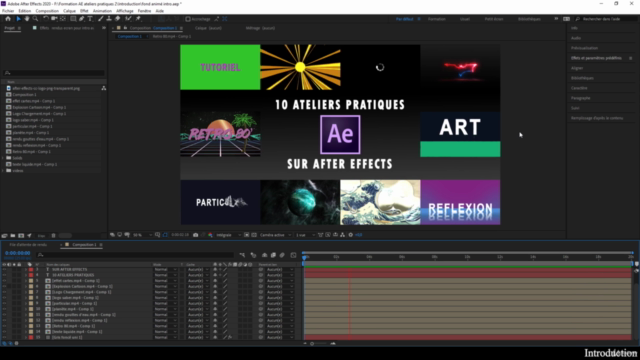Viewport: 640px width, 360px height.
Task: Expand the Logo Chargement.mp4 layer properties
Action: tap(26, 292)
